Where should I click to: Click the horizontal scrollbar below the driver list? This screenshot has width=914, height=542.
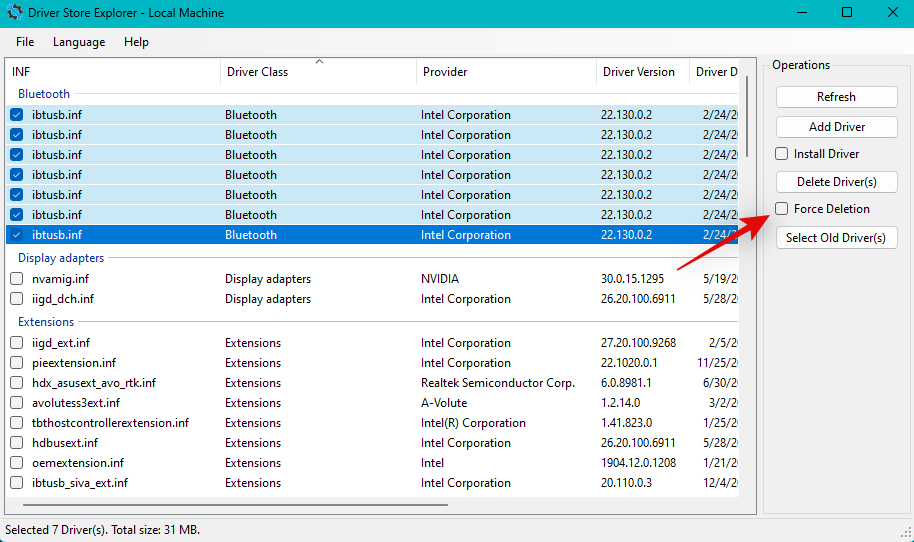[235, 505]
